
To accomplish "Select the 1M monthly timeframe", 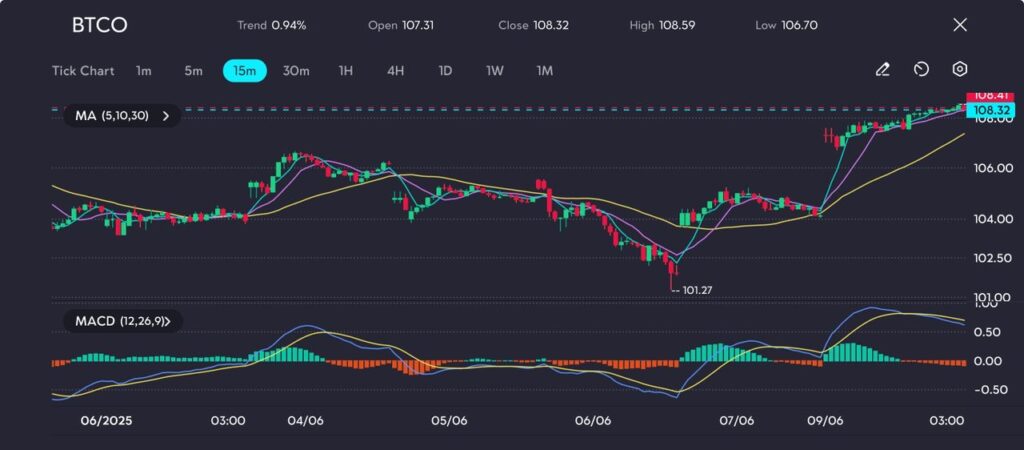I will [544, 71].
